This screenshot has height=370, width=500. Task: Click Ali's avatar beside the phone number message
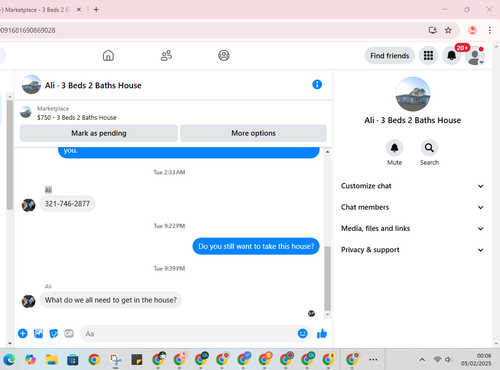(28, 205)
